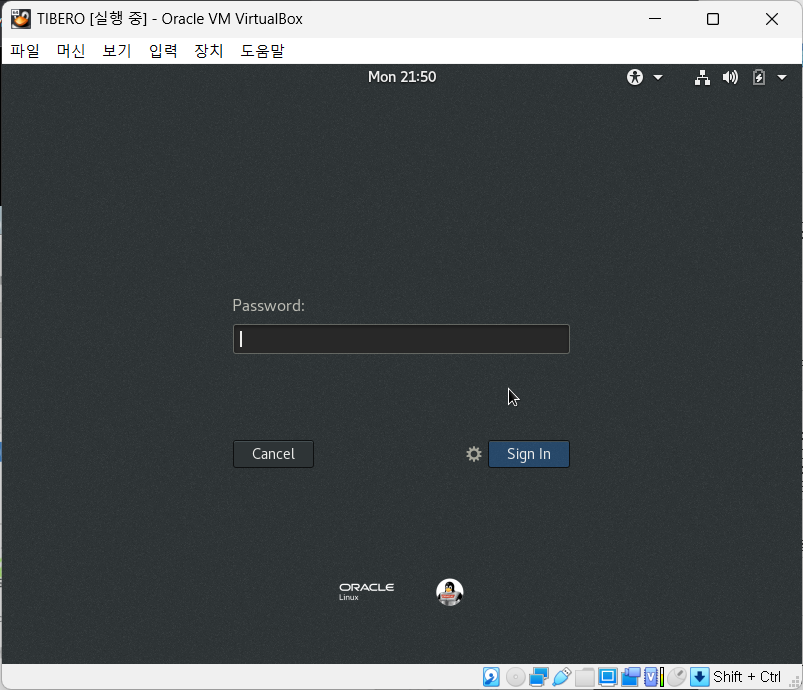Image resolution: width=803 pixels, height=690 pixels.
Task: Open the 입력 menu
Action: [163, 51]
